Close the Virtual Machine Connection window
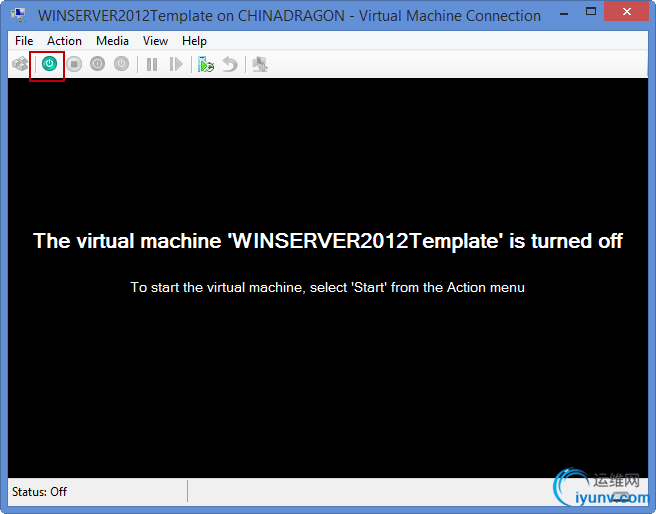Screen dimensions: 656x514 coord(626,12)
